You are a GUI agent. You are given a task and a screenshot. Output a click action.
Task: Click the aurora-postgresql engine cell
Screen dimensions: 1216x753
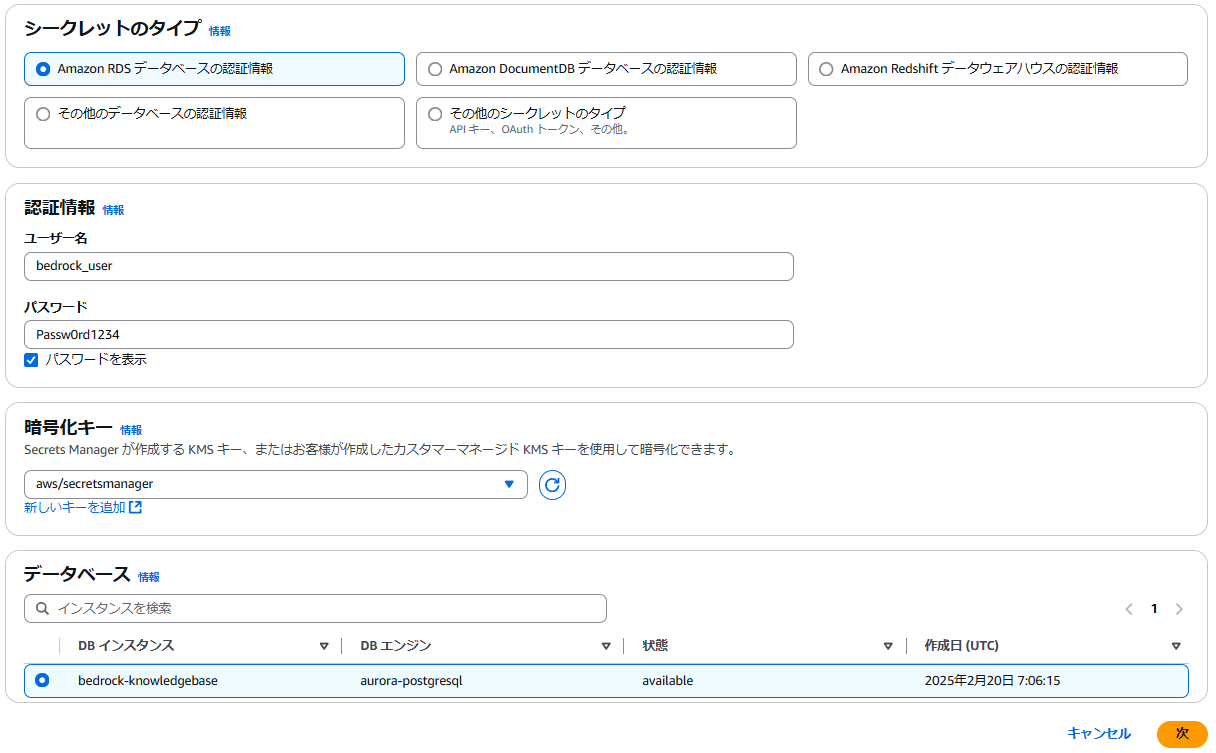pos(411,681)
